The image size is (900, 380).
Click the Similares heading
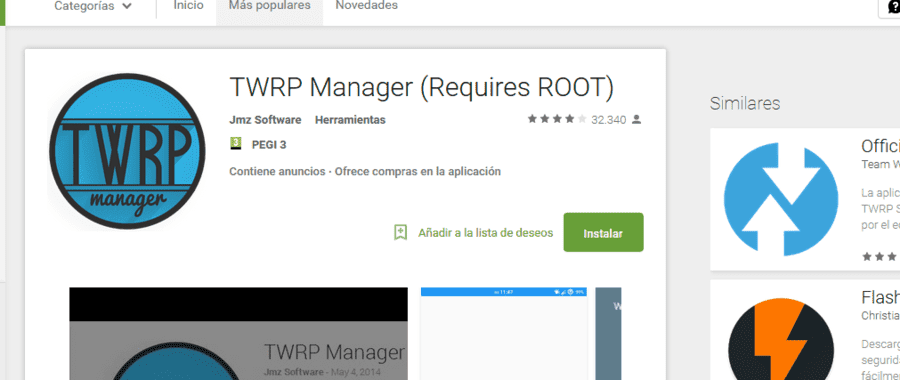(744, 103)
